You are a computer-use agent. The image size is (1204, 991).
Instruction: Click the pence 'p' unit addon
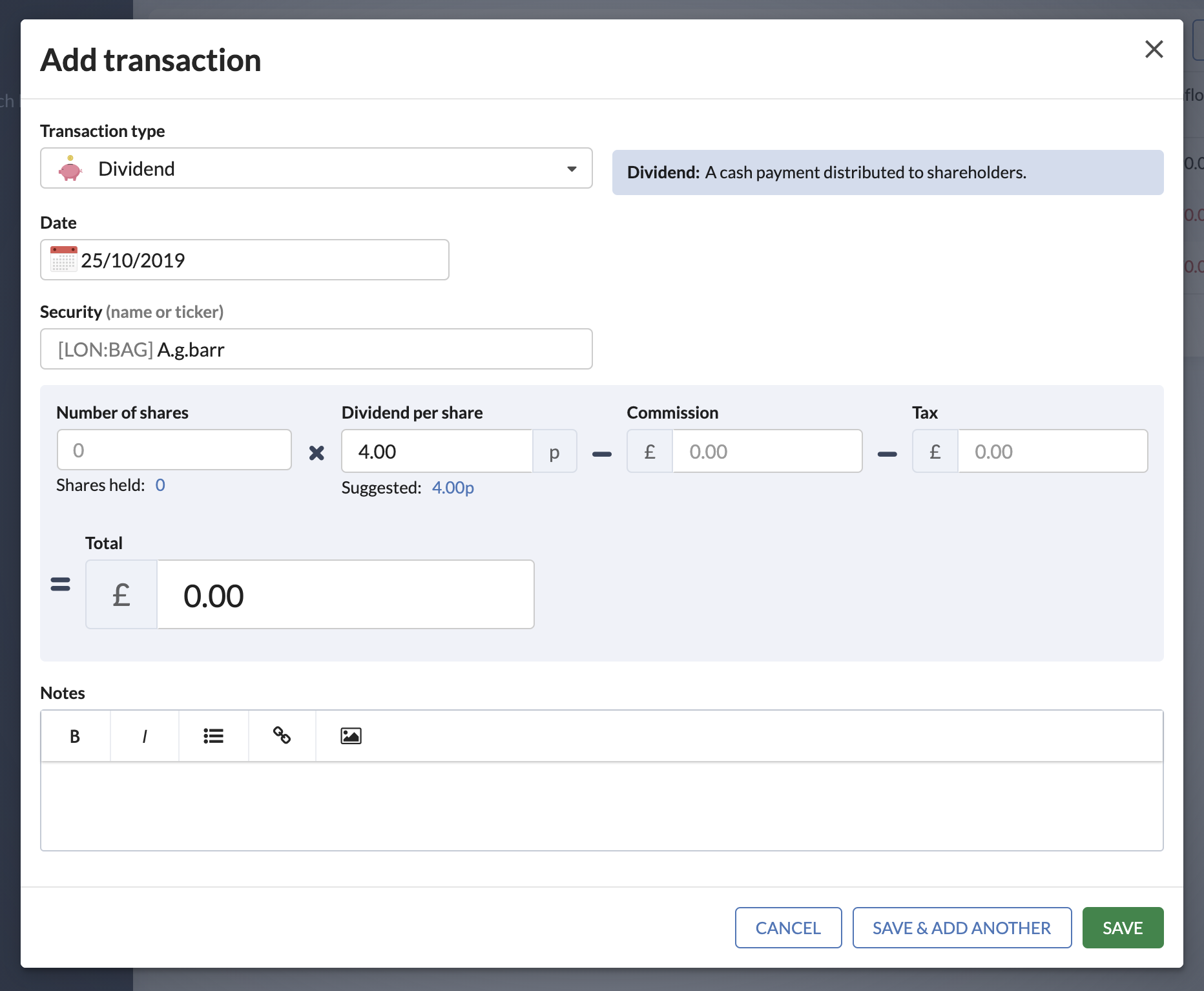click(554, 451)
